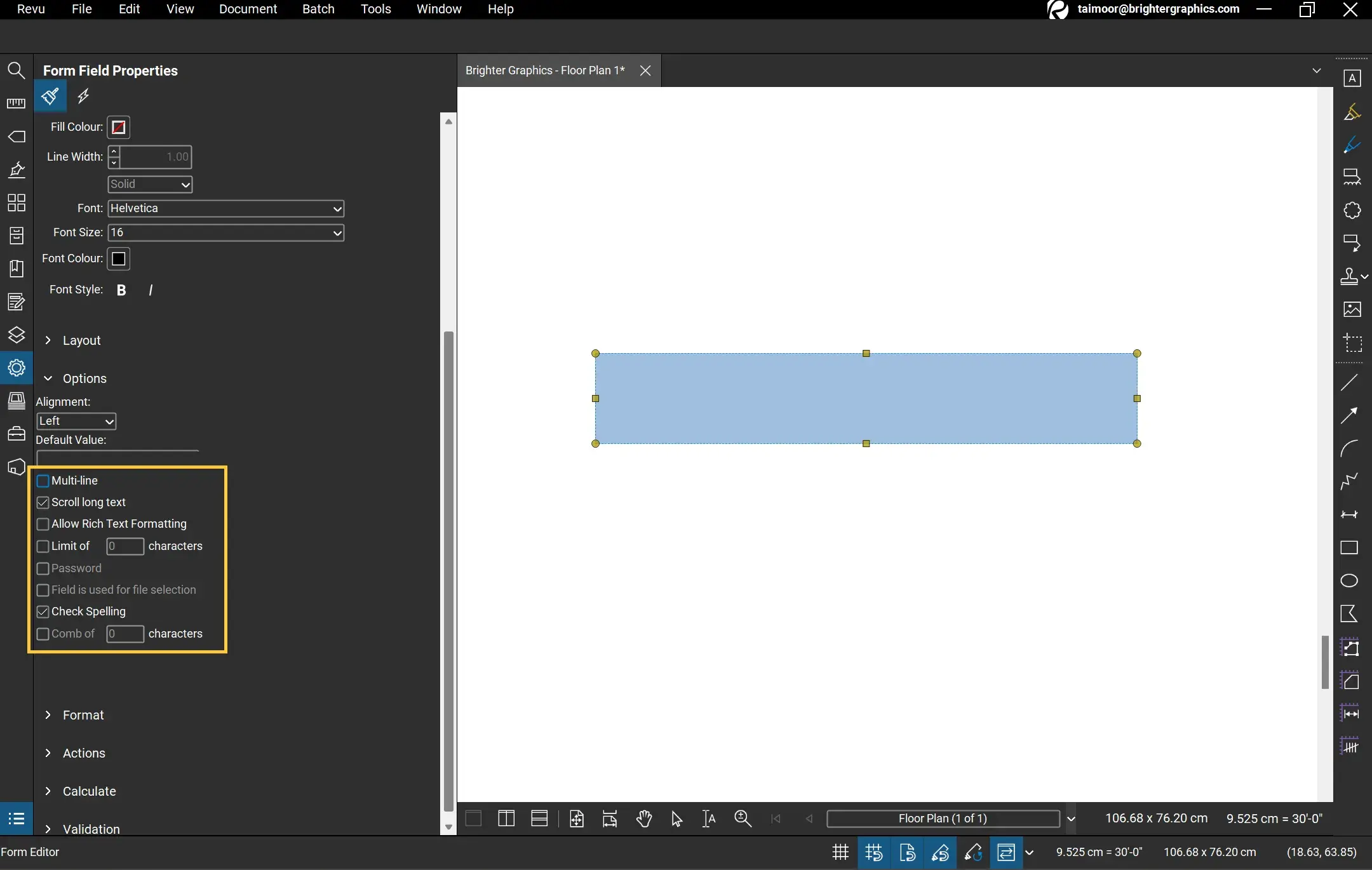Toggle Bold font style

[x=121, y=290]
